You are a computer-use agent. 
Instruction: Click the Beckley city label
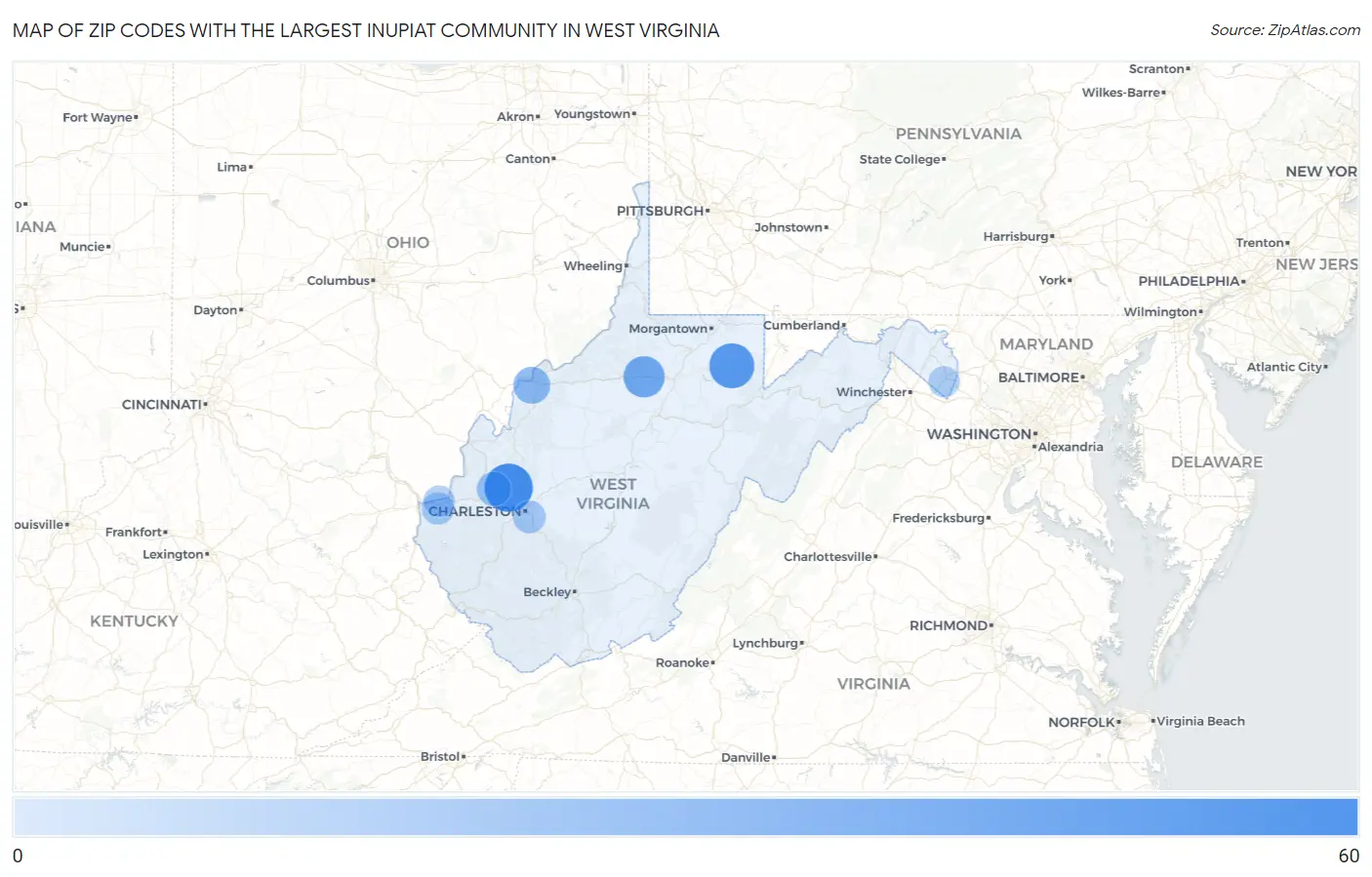547,592
